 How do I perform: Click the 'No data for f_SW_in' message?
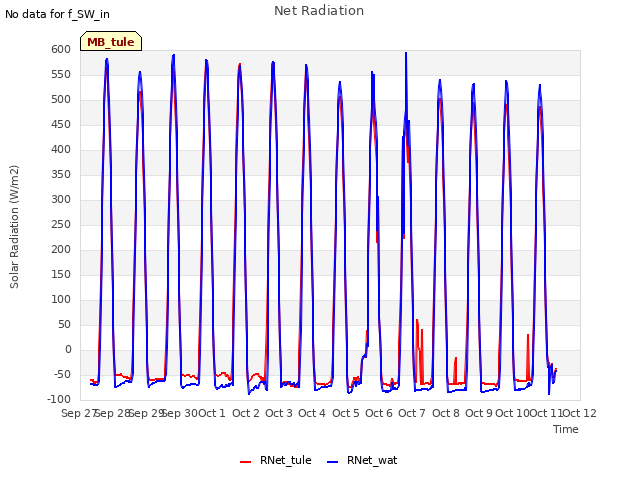(x=57, y=14)
